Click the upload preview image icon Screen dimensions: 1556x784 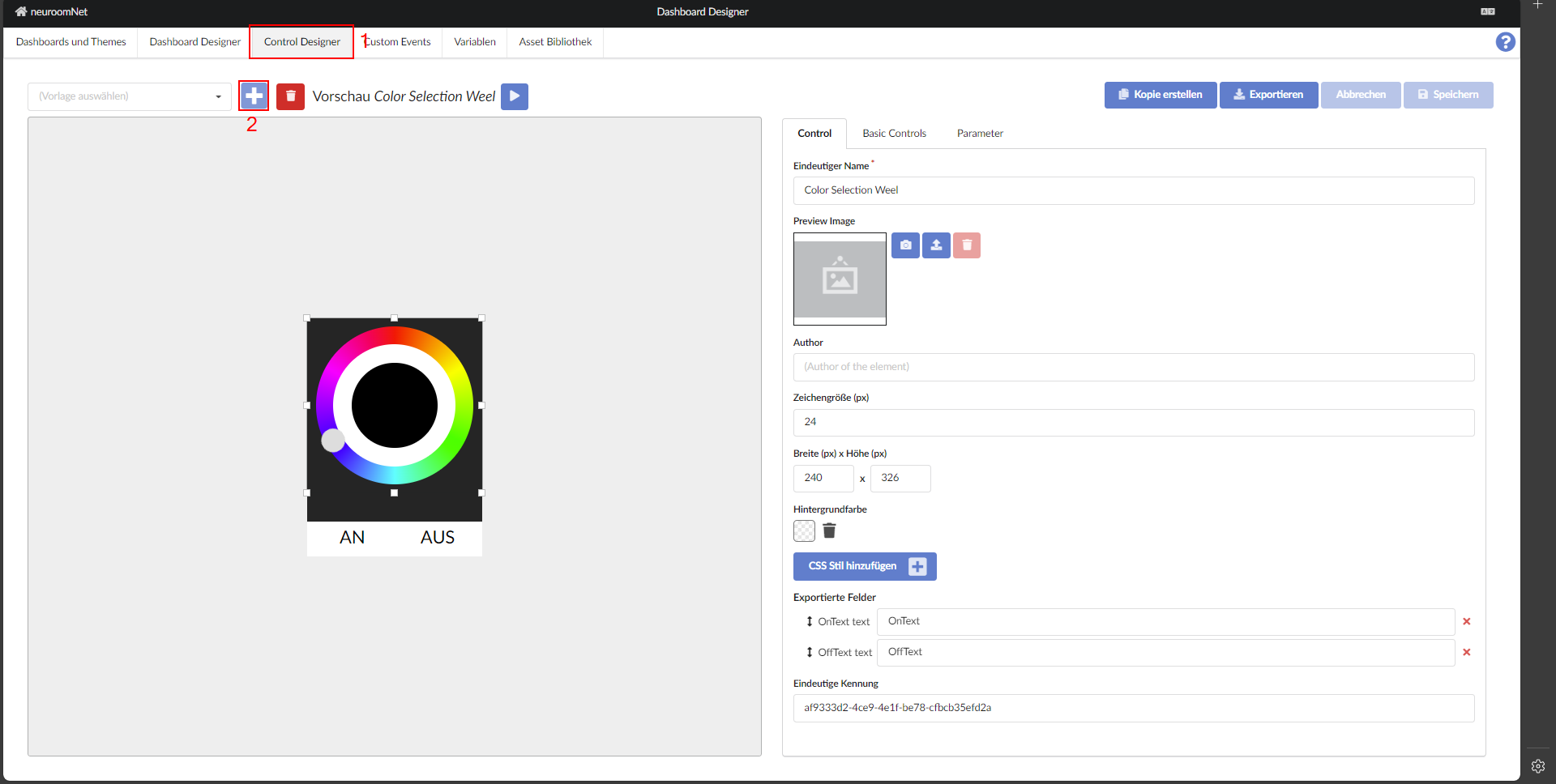(936, 245)
